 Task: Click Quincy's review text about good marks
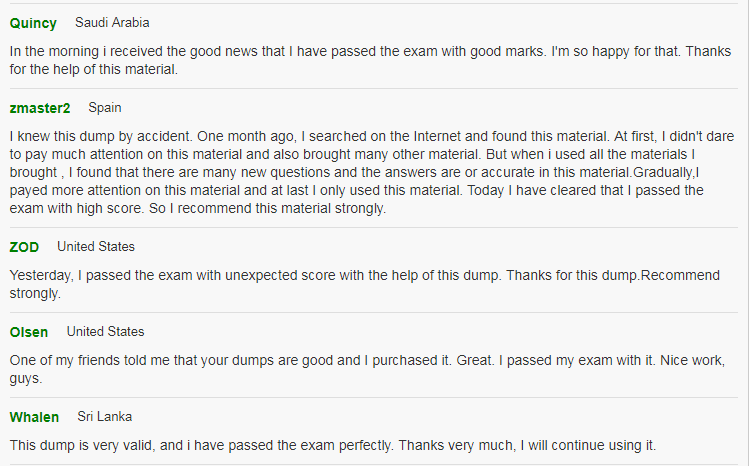(x=370, y=60)
